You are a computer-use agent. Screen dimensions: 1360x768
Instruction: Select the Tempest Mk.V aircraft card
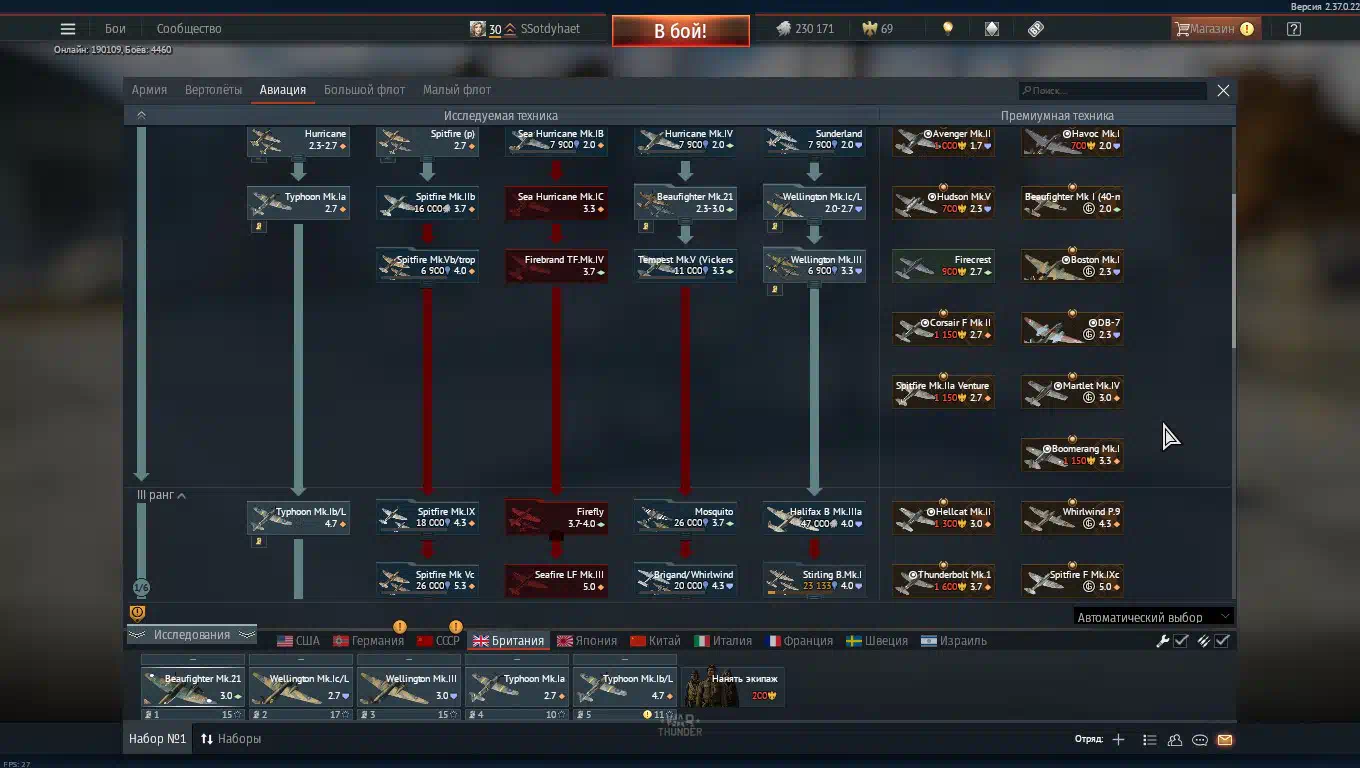point(685,265)
